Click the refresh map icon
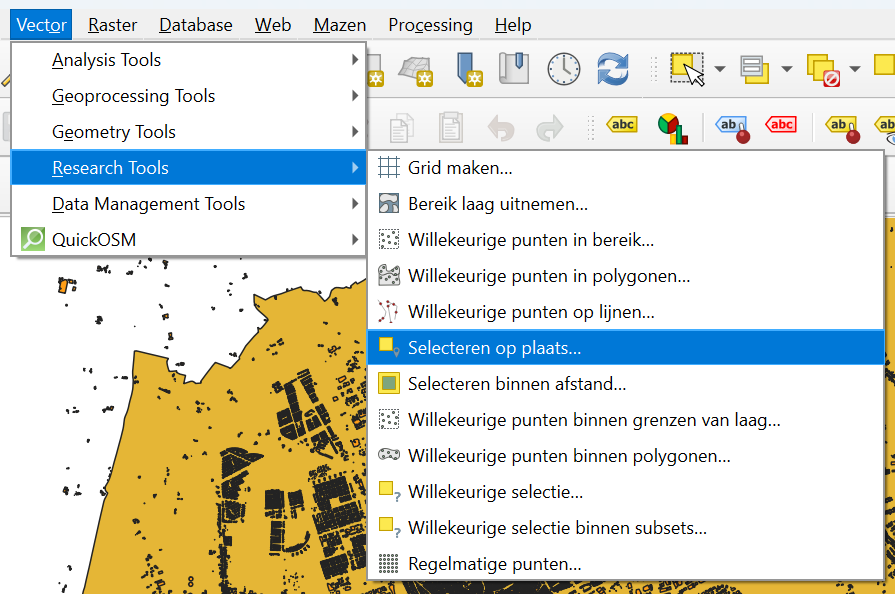 point(612,69)
